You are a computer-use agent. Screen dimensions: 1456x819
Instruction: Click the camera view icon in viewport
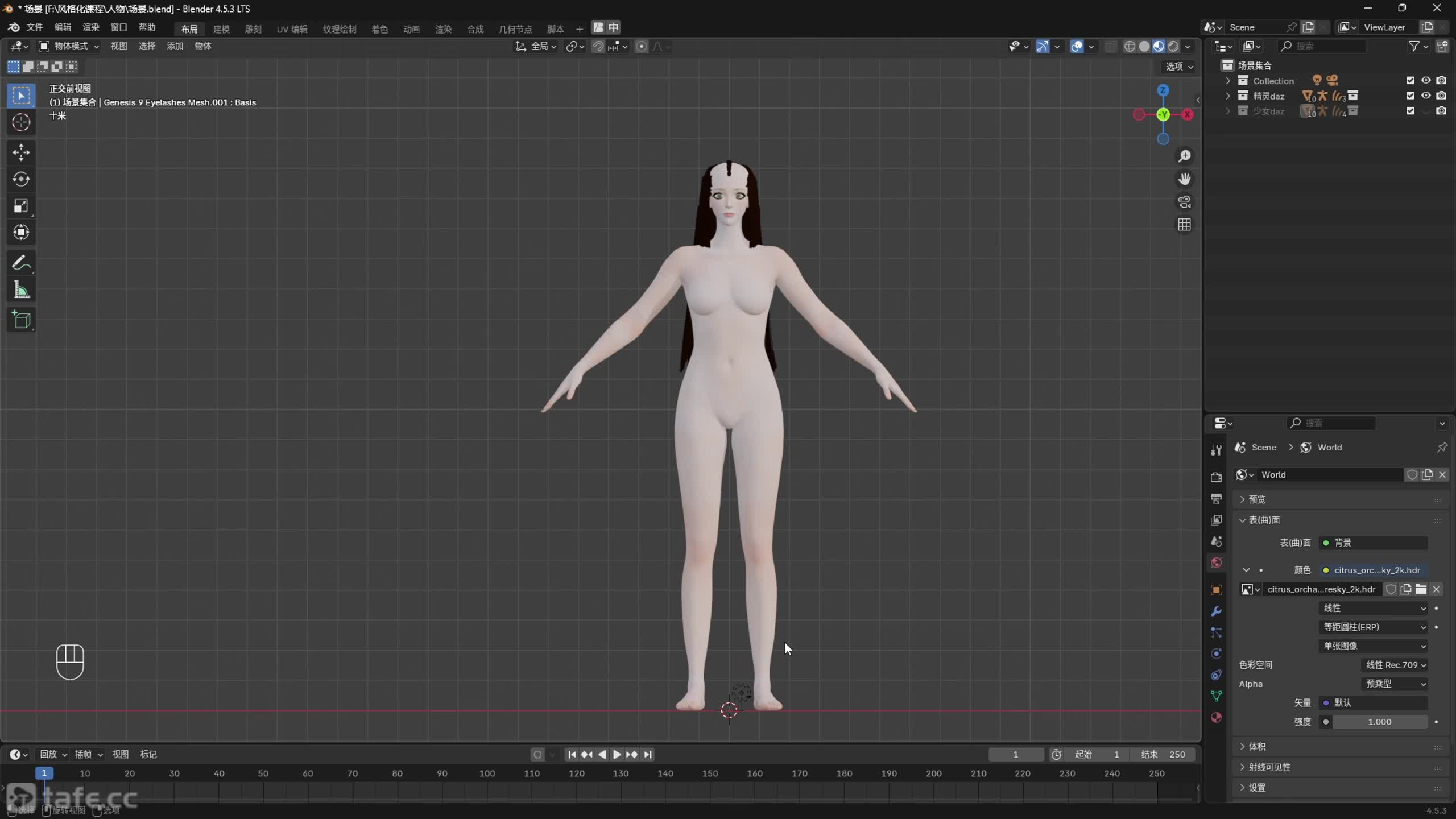(1184, 202)
